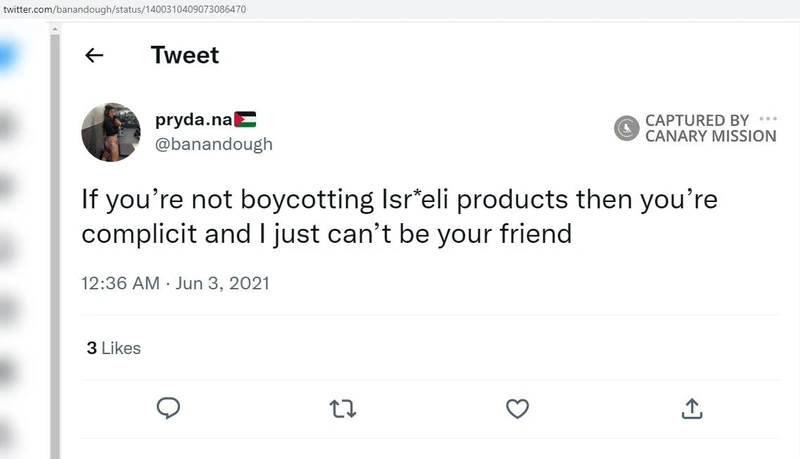Reply to the tweet using the speech bubble icon
This screenshot has width=800, height=459.
coord(169,408)
